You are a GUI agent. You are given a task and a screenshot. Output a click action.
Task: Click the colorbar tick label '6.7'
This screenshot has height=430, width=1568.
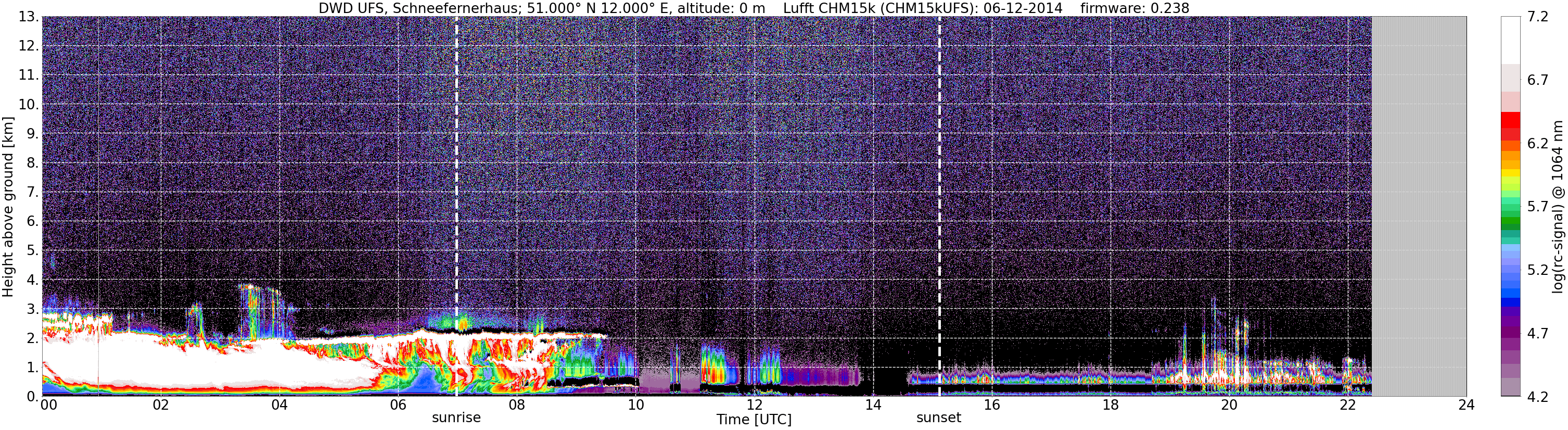pyautogui.click(x=1538, y=80)
